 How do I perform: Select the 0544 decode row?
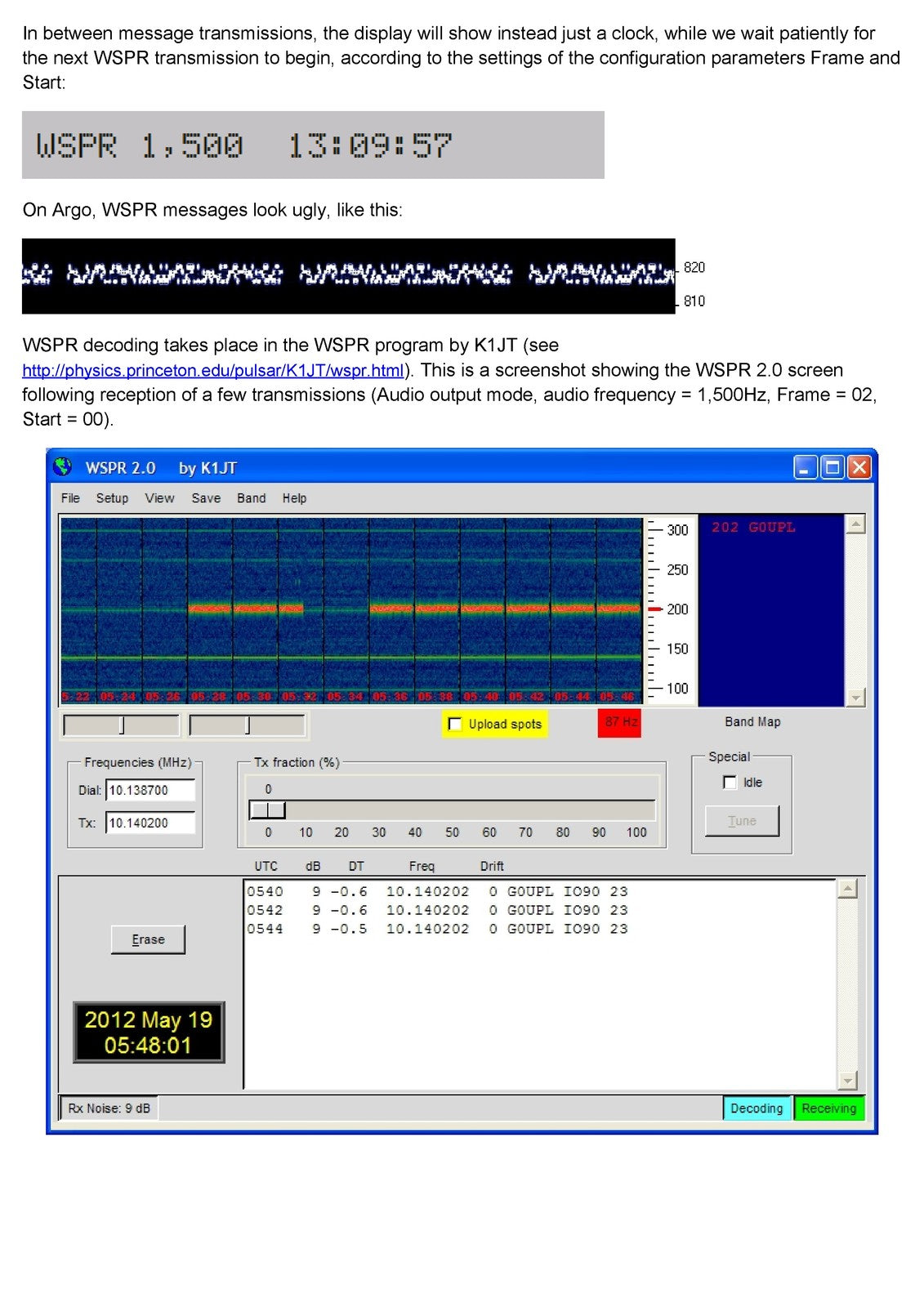point(437,929)
